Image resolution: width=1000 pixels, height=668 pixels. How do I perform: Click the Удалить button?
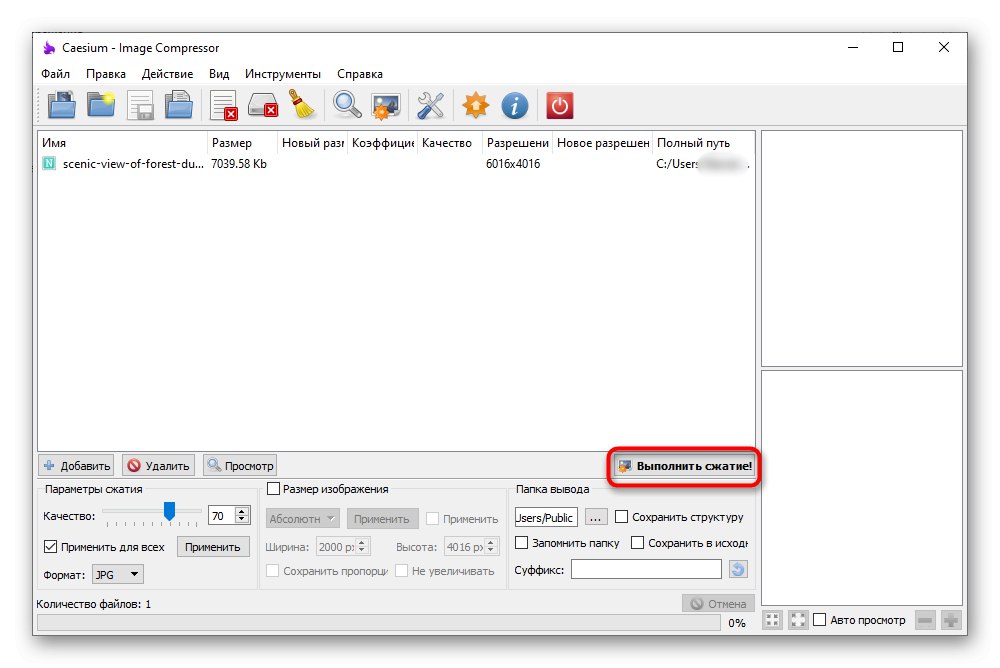pyautogui.click(x=158, y=466)
